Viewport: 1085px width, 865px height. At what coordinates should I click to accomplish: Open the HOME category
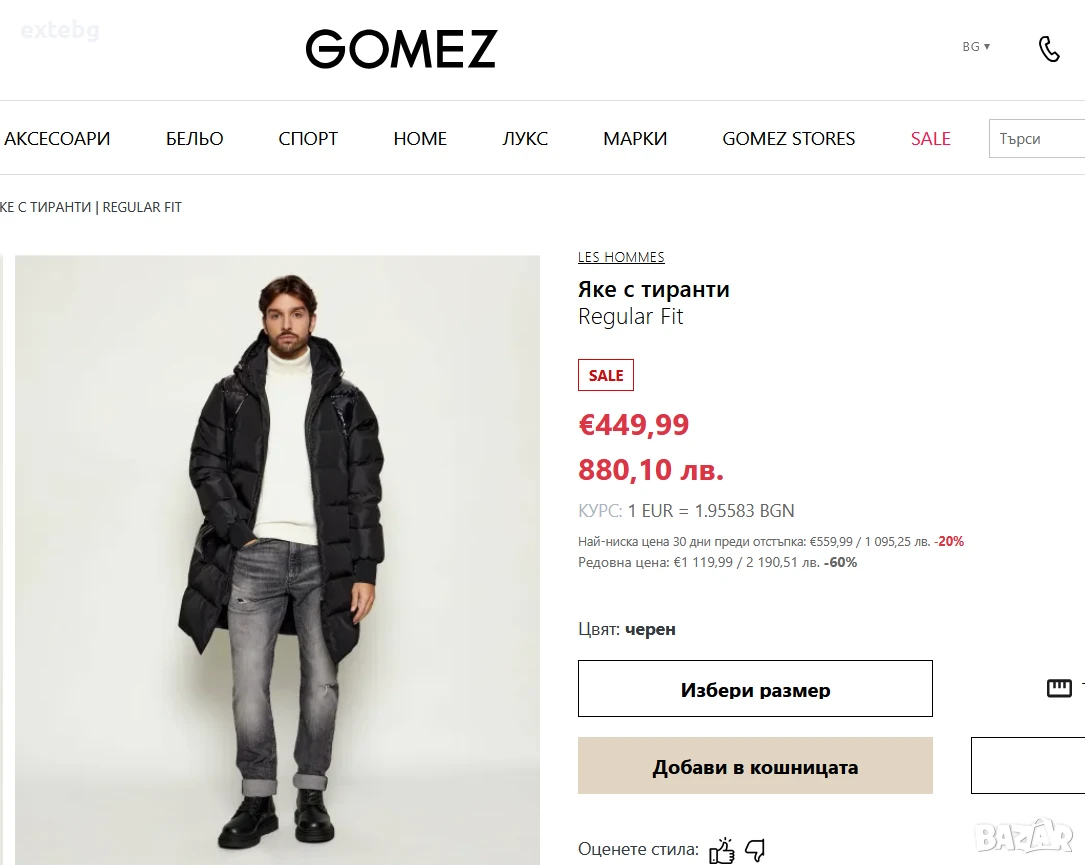[x=420, y=138]
